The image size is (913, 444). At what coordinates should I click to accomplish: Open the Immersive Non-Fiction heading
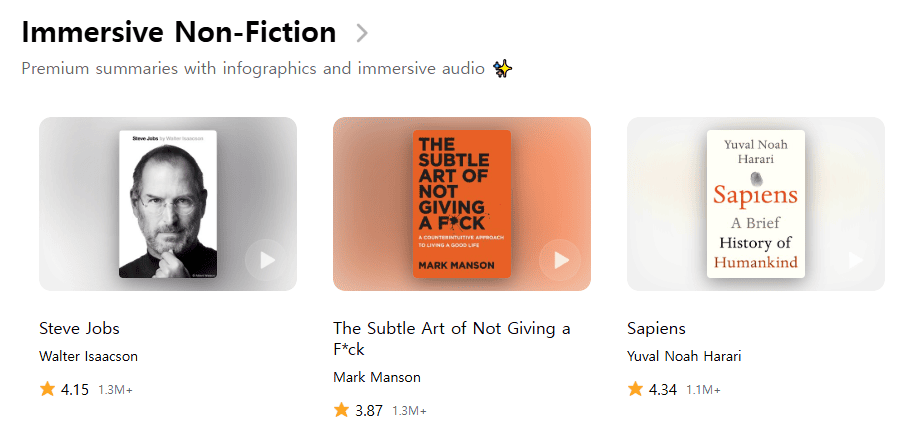[x=178, y=33]
